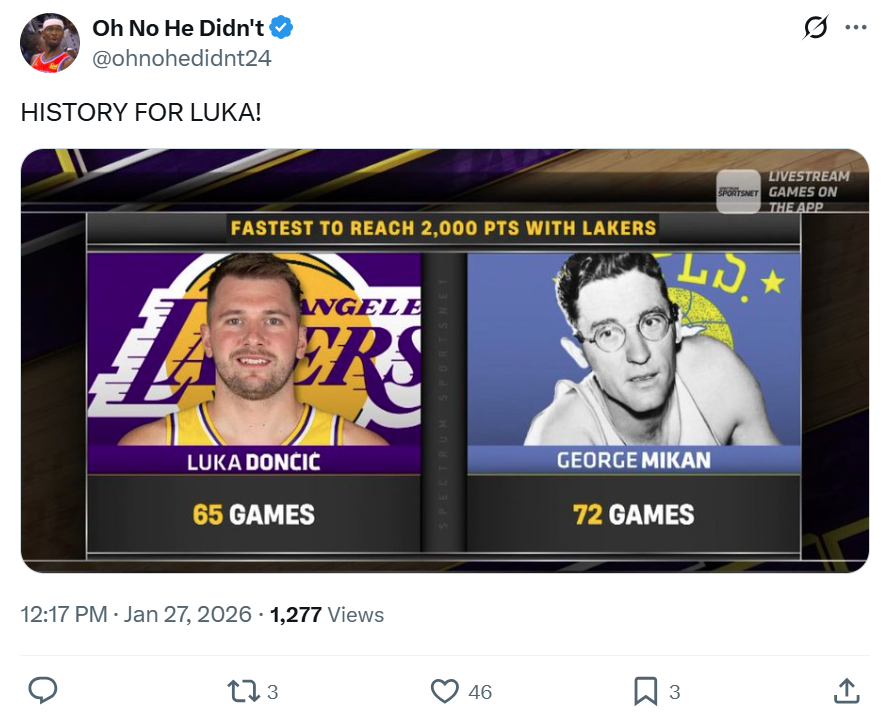Click the @ohnohedidnt24 handle
The height and width of the screenshot is (720, 893).
click(x=181, y=58)
